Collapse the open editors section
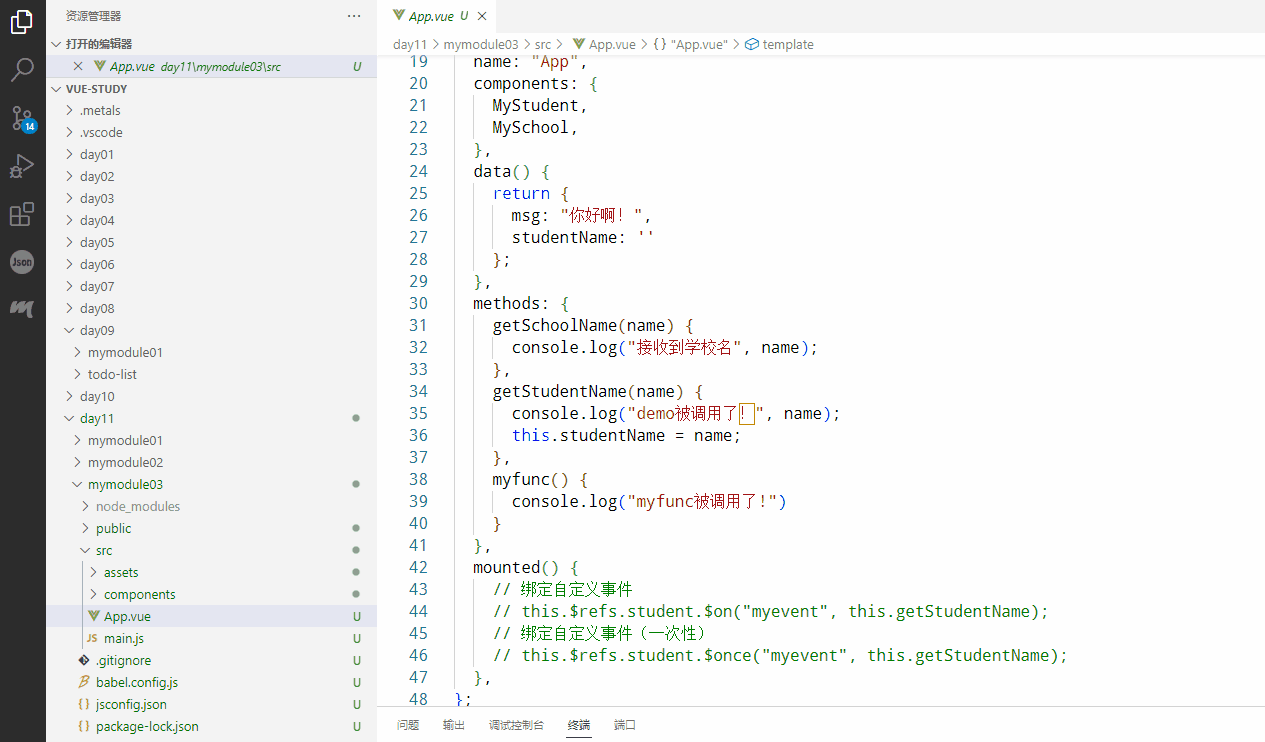The height and width of the screenshot is (742, 1265). pyautogui.click(x=98, y=44)
